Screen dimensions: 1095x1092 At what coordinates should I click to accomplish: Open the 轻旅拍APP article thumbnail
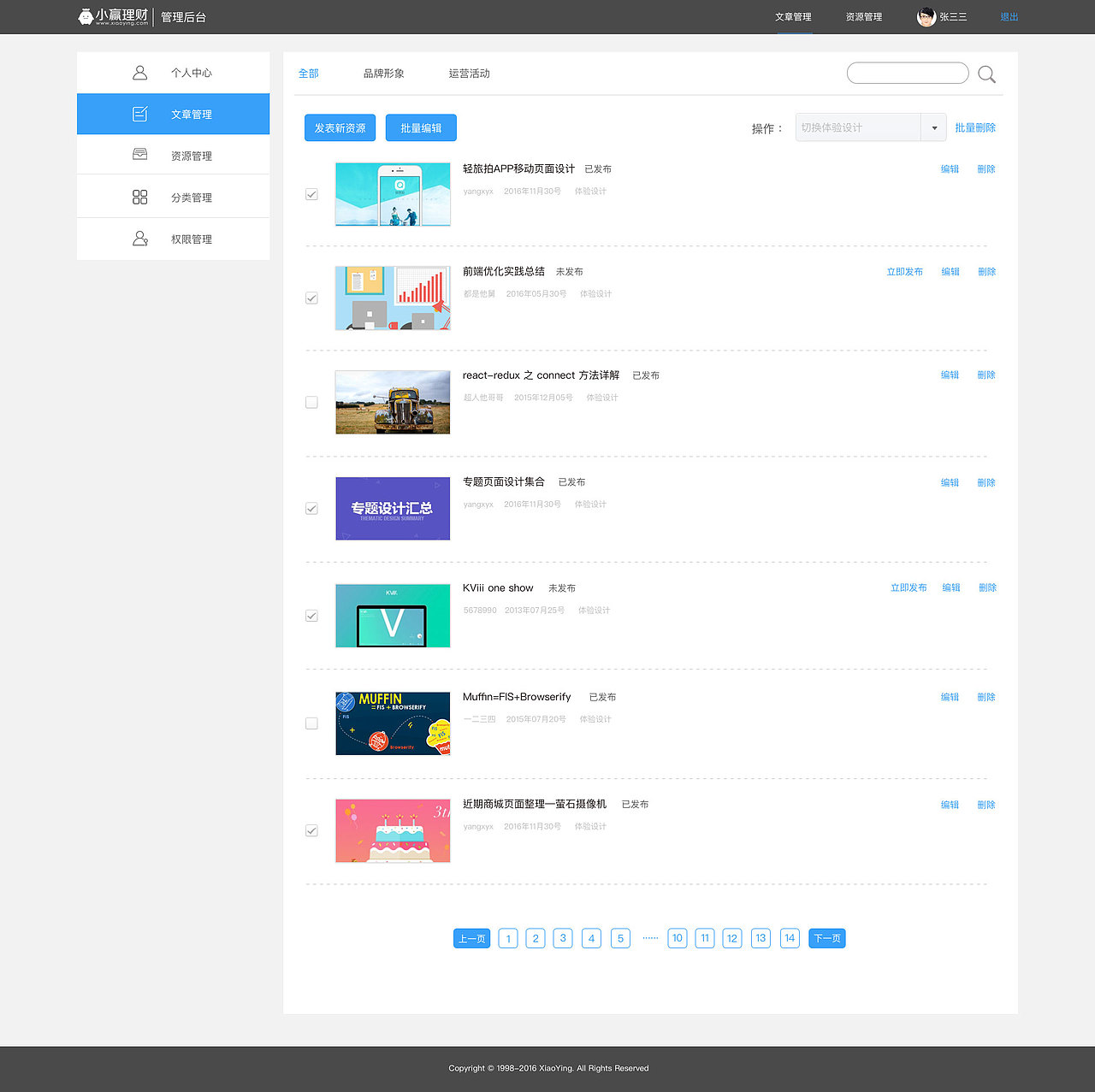393,194
